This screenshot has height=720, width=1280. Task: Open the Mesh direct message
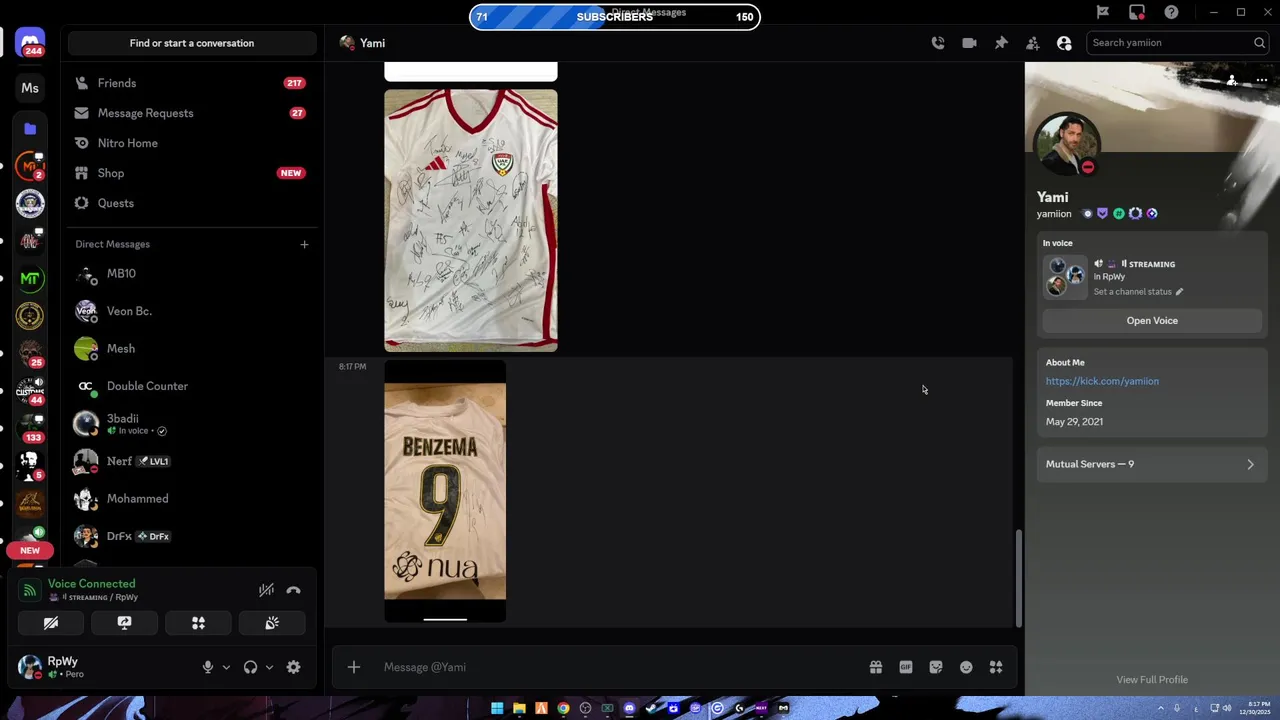click(190, 348)
